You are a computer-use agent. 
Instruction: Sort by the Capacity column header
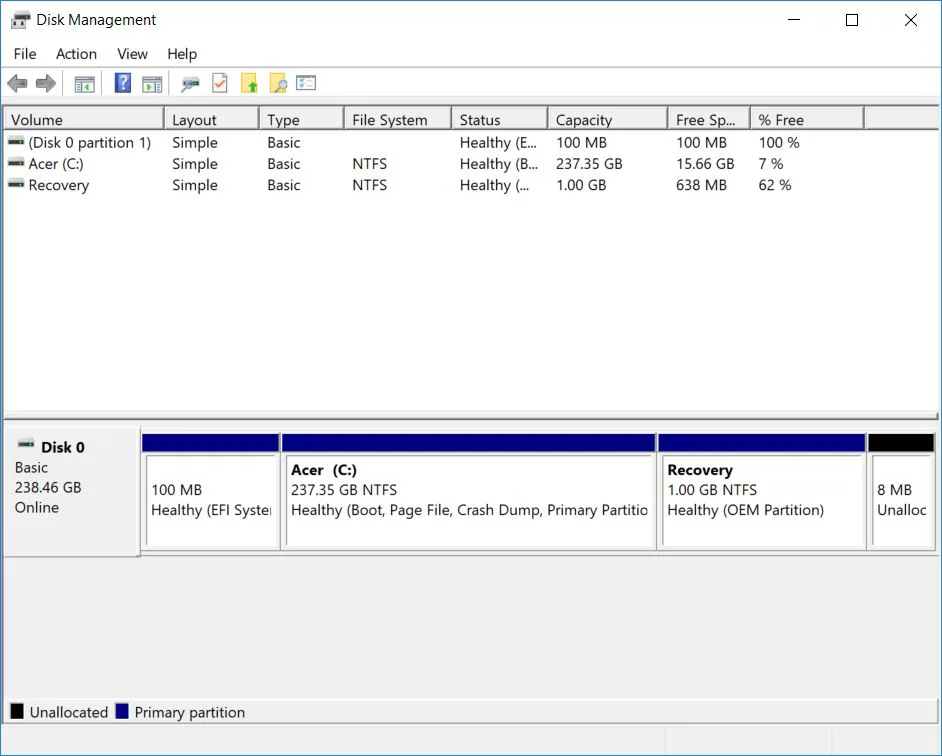[608, 120]
